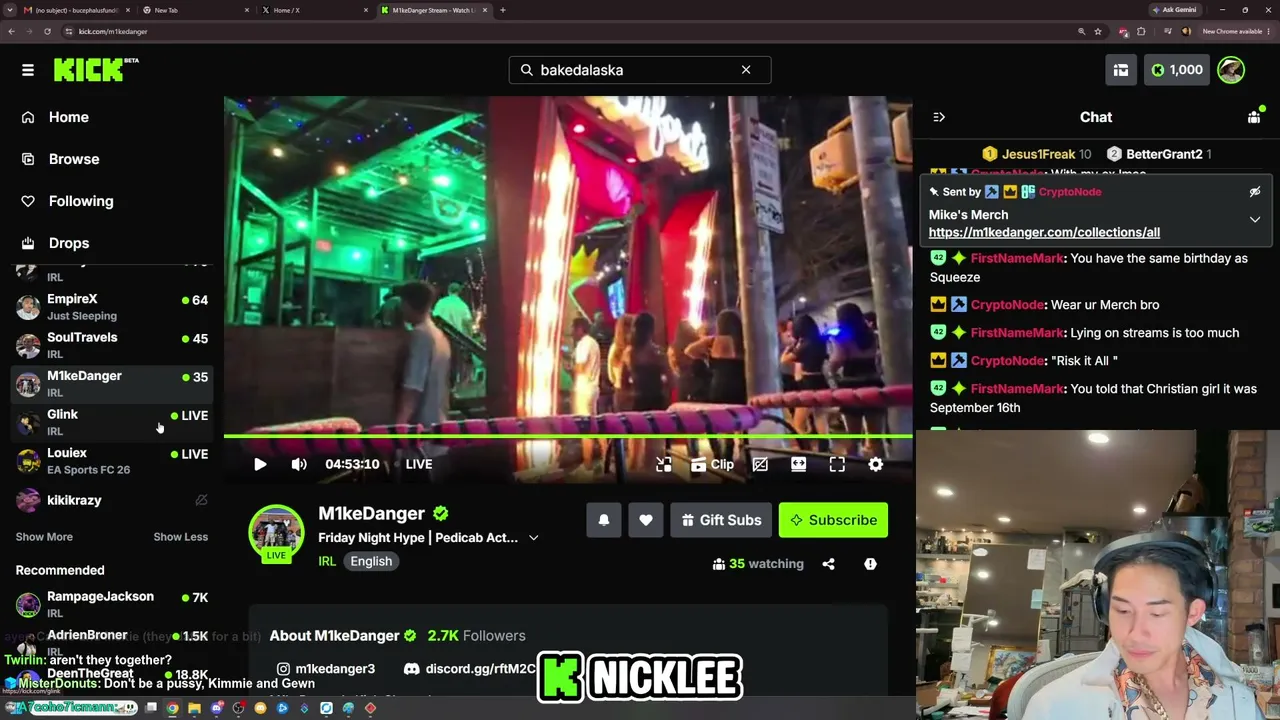The image size is (1280, 720).
Task: Follow M1keDanger with the heart button
Action: pos(646,520)
